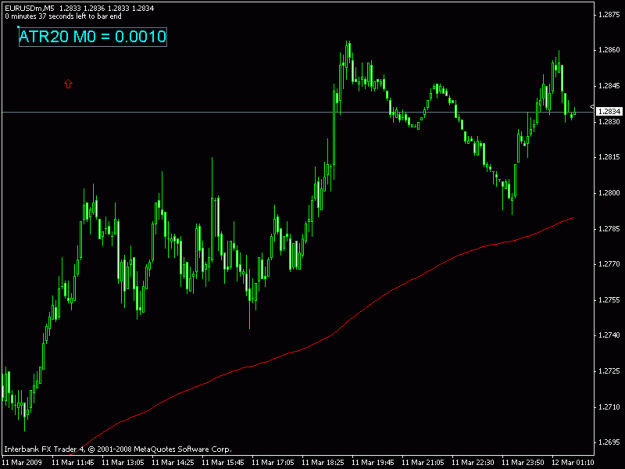The width and height of the screenshot is (625, 469).
Task: Click the 11 Mar 18:25 time label
Action: (x=323, y=463)
